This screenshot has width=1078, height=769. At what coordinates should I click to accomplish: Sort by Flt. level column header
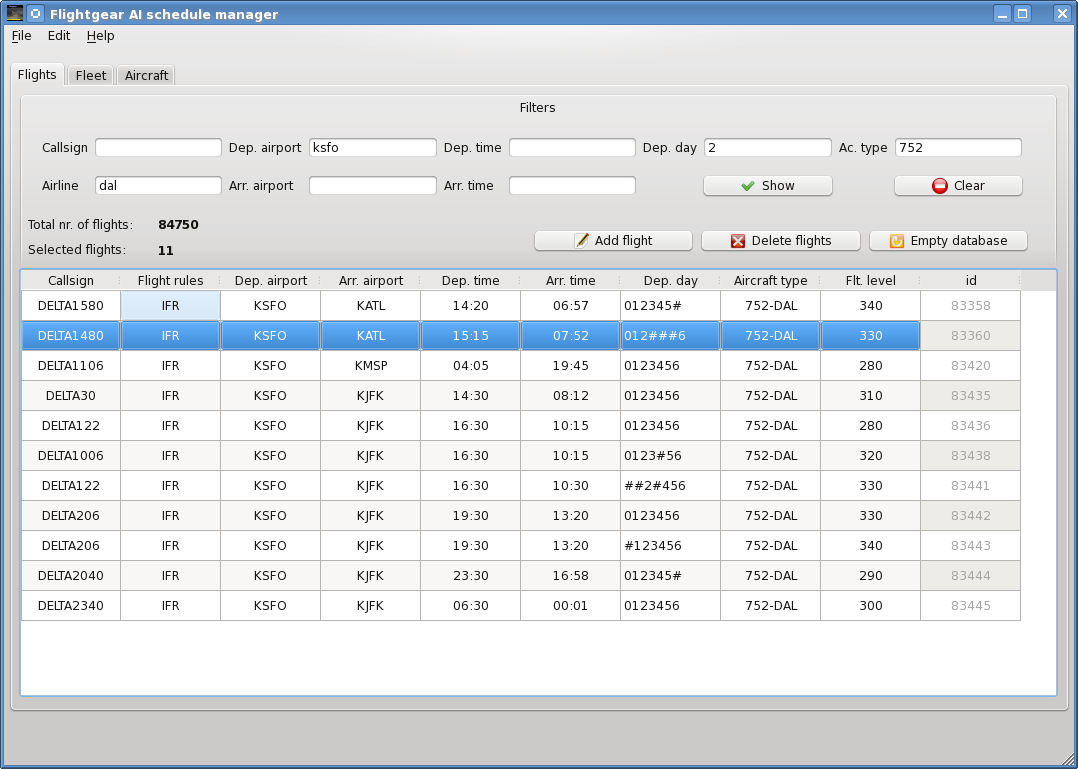pos(870,281)
